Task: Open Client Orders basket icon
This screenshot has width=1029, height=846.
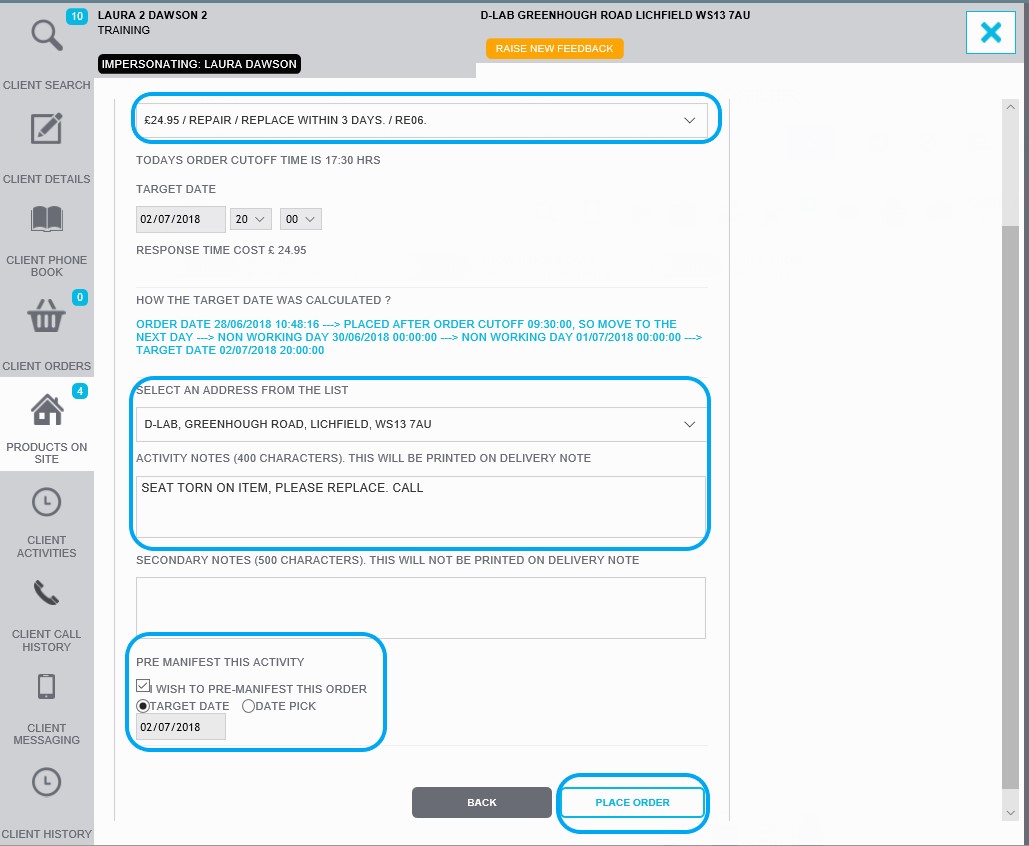Action: pyautogui.click(x=47, y=316)
